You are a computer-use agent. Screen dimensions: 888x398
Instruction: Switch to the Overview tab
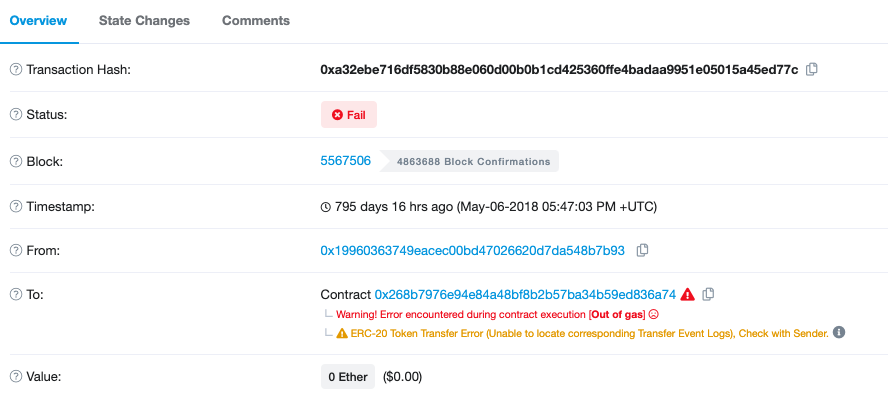point(39,21)
